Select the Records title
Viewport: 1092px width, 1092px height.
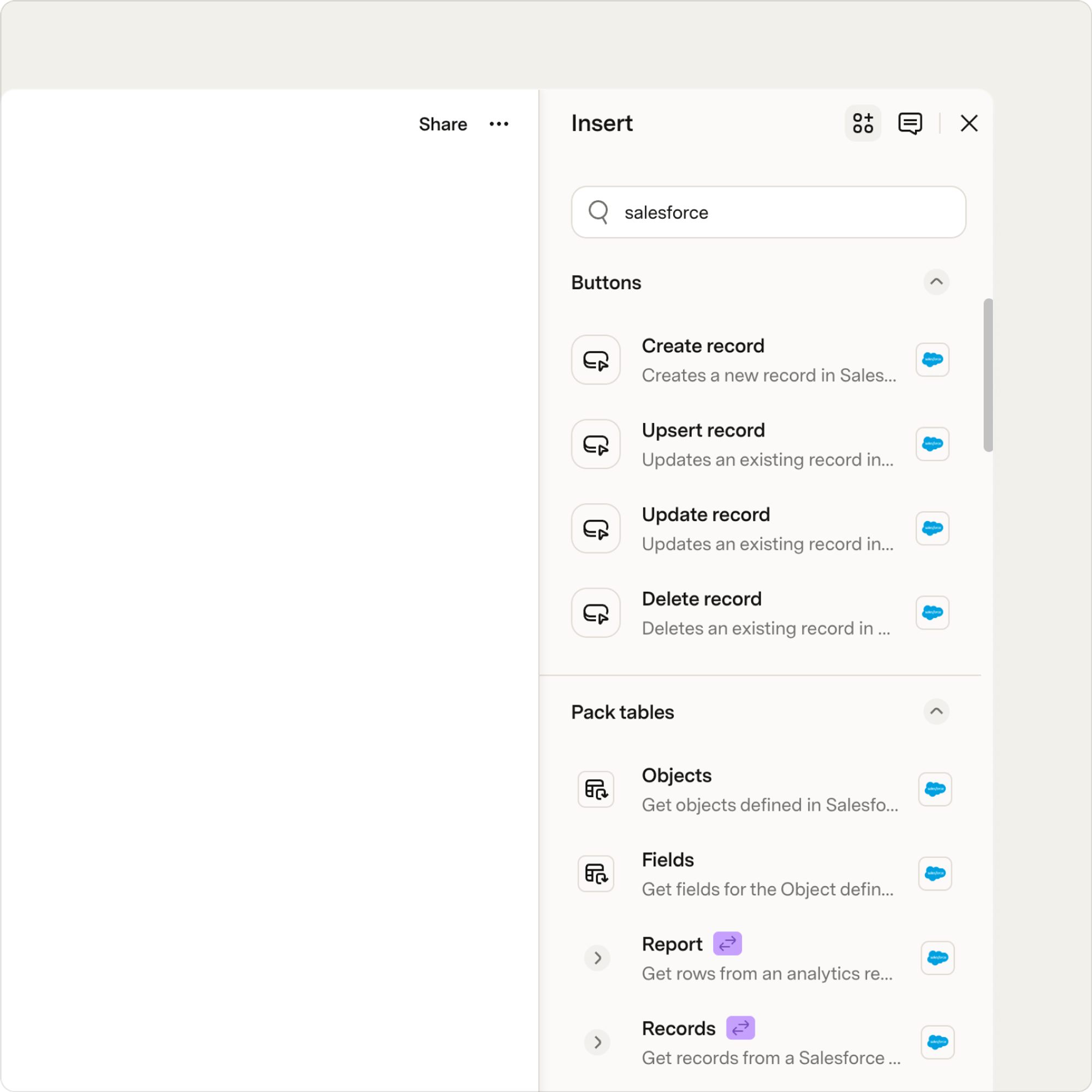pos(678,1028)
